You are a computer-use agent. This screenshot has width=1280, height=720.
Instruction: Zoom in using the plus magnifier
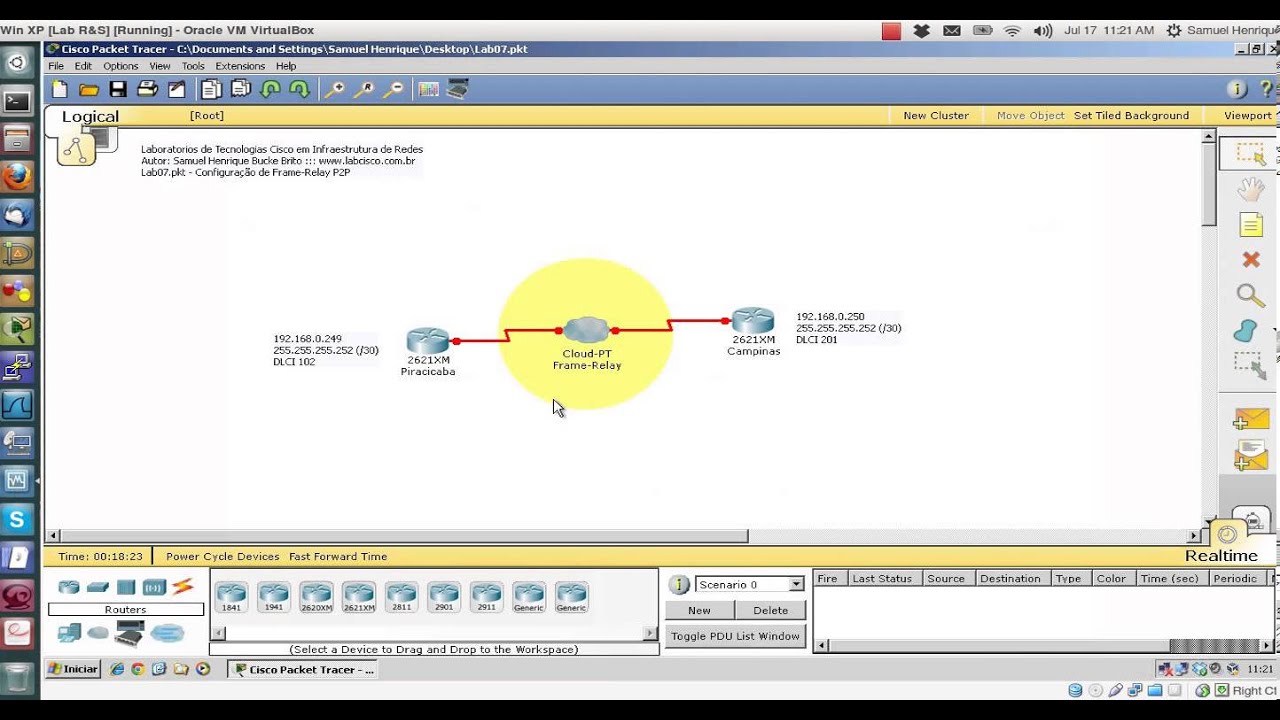click(335, 89)
